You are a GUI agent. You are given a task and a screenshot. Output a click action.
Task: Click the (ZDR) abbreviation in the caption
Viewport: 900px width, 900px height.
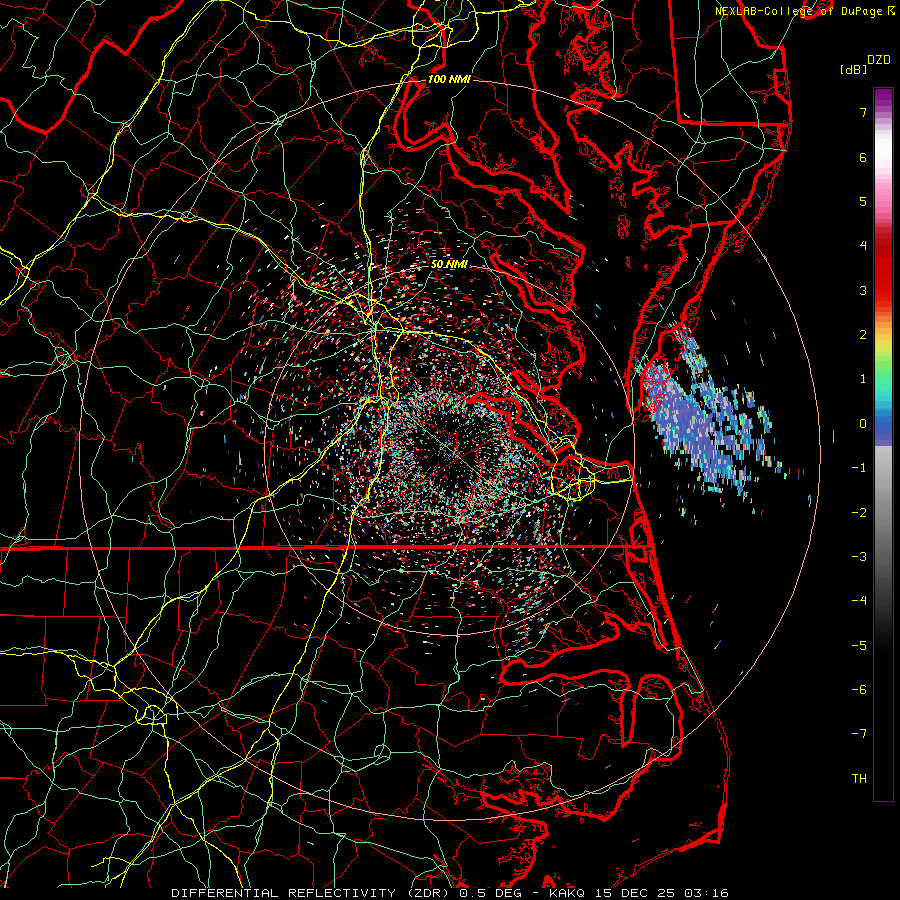click(x=430, y=893)
